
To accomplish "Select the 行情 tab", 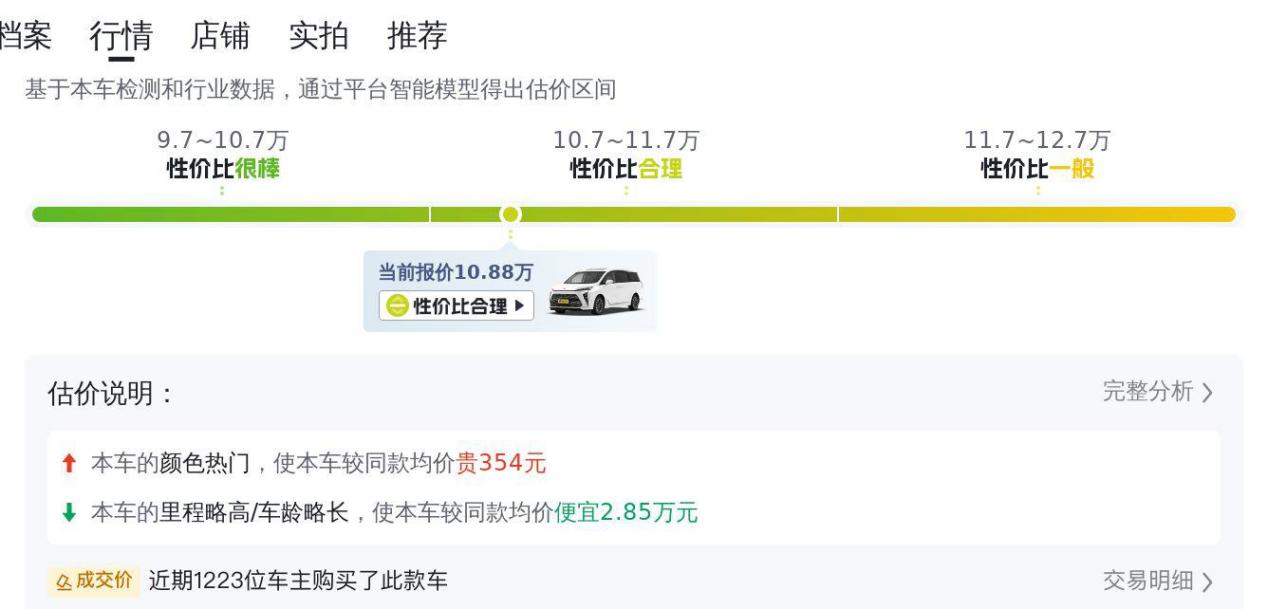I will (121, 36).
